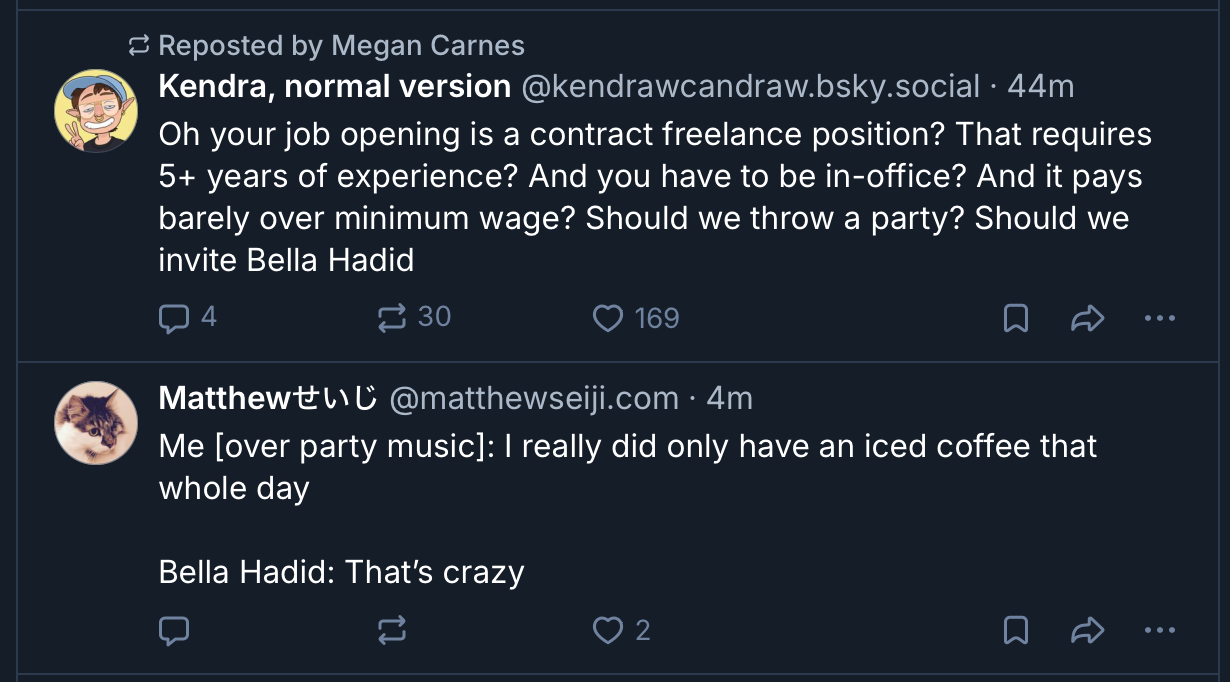The image size is (1230, 682).
Task: Like Matthew's post with 2 likes
Action: click(608, 630)
